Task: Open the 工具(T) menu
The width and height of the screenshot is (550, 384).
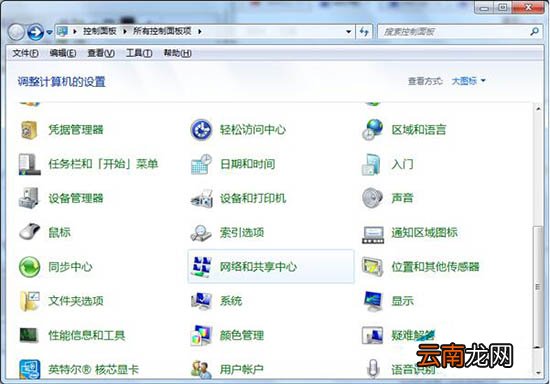Action: [139, 53]
